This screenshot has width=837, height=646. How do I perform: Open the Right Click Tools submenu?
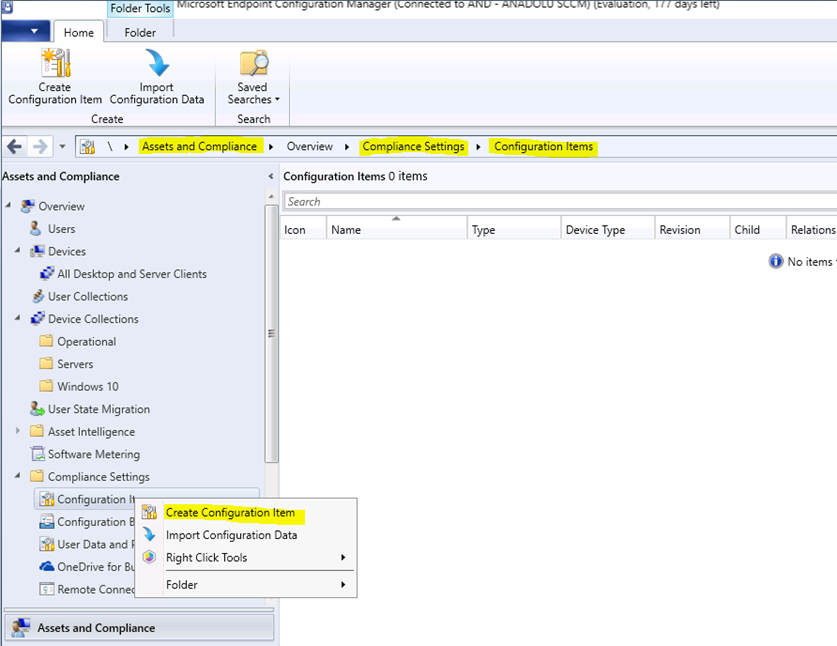(246, 557)
